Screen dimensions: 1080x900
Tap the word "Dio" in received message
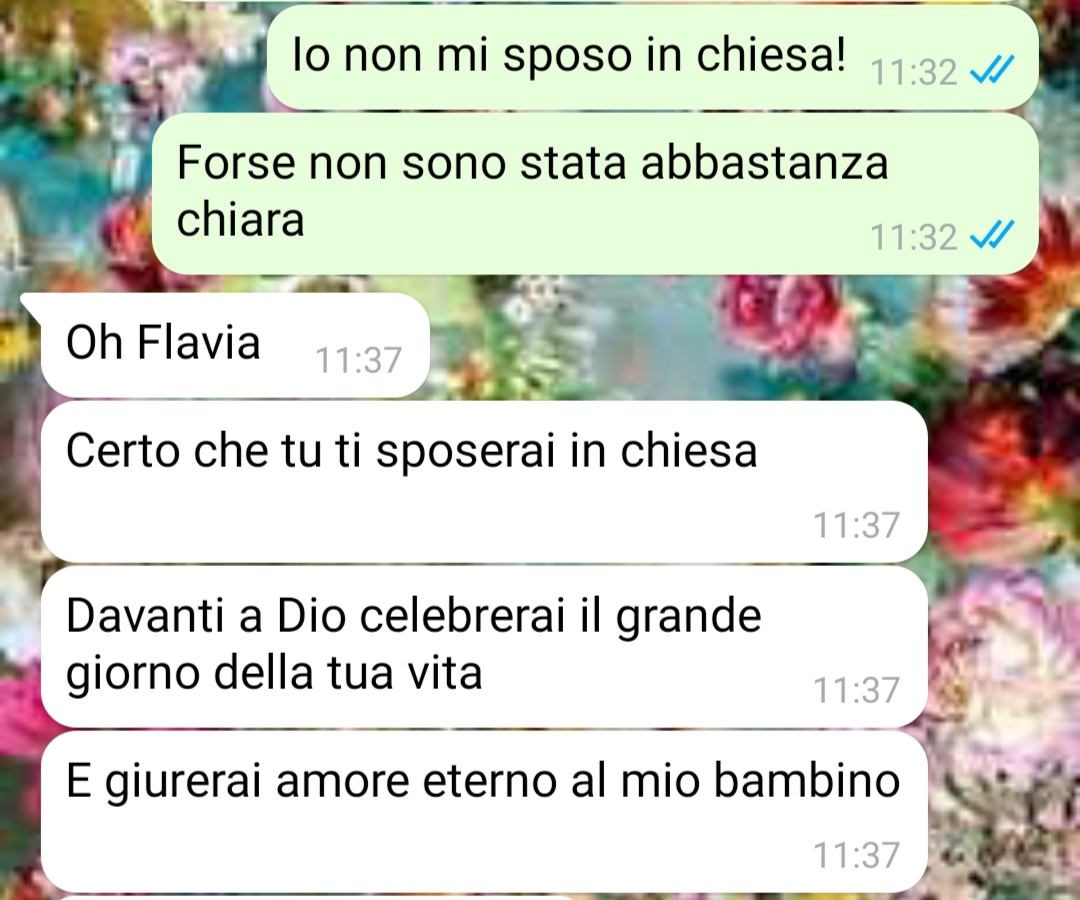[x=311, y=615]
